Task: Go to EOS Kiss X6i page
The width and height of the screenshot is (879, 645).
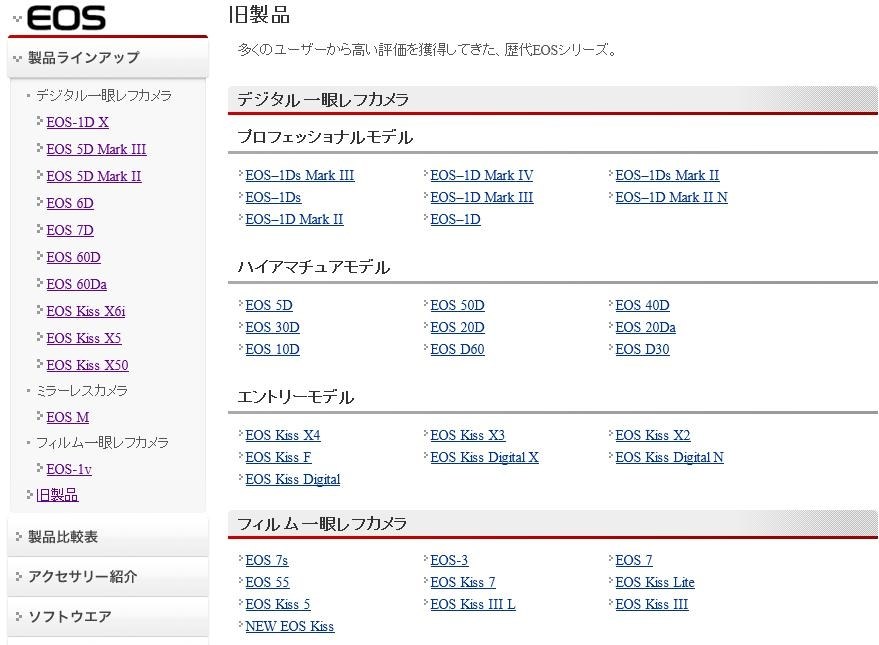Action: click(86, 311)
